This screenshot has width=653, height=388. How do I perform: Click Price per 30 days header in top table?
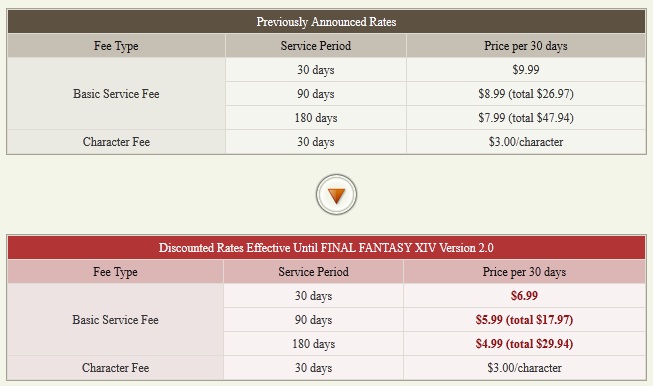[x=526, y=46]
